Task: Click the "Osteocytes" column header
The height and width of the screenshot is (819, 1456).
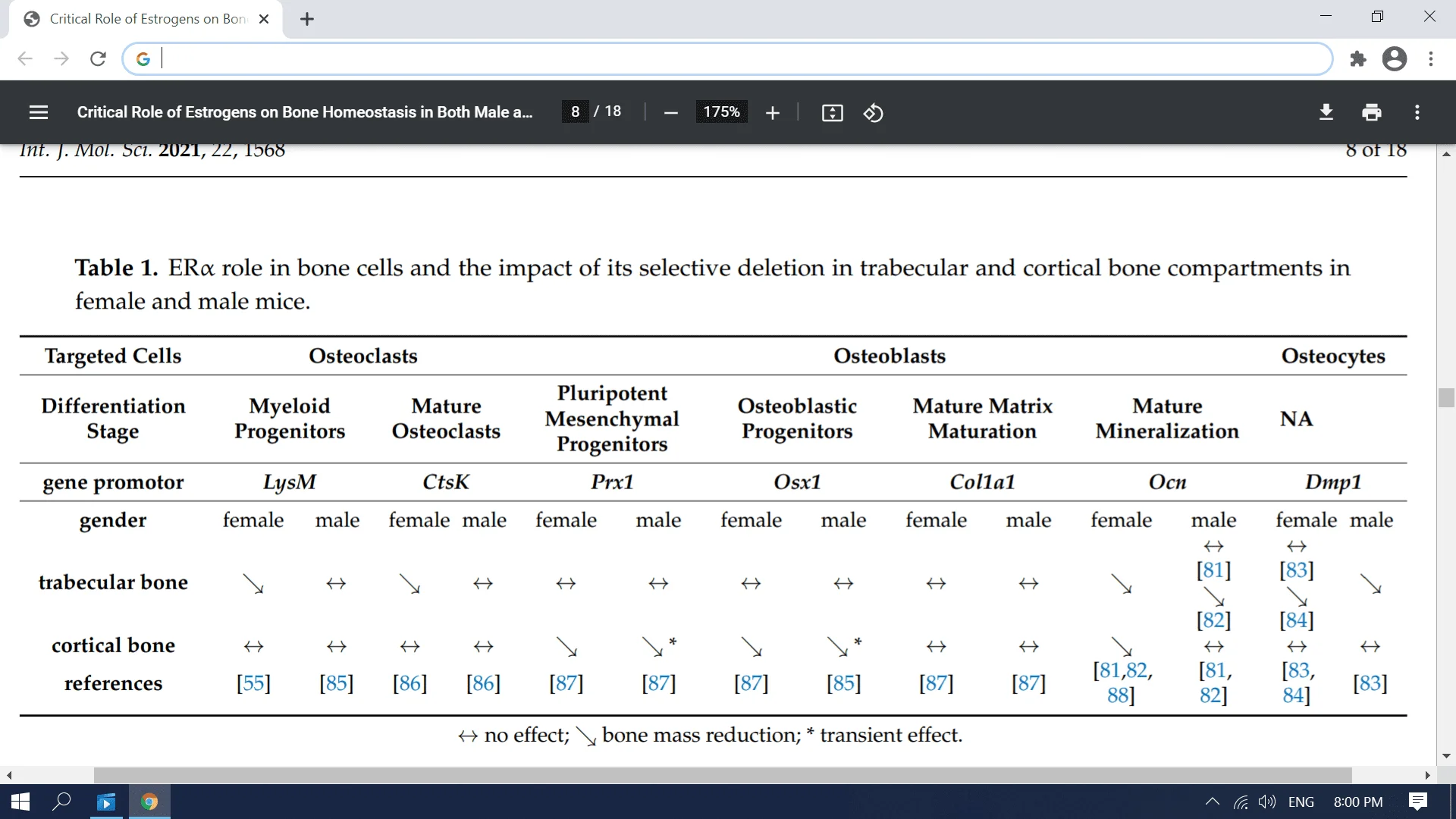Action: [x=1332, y=356]
